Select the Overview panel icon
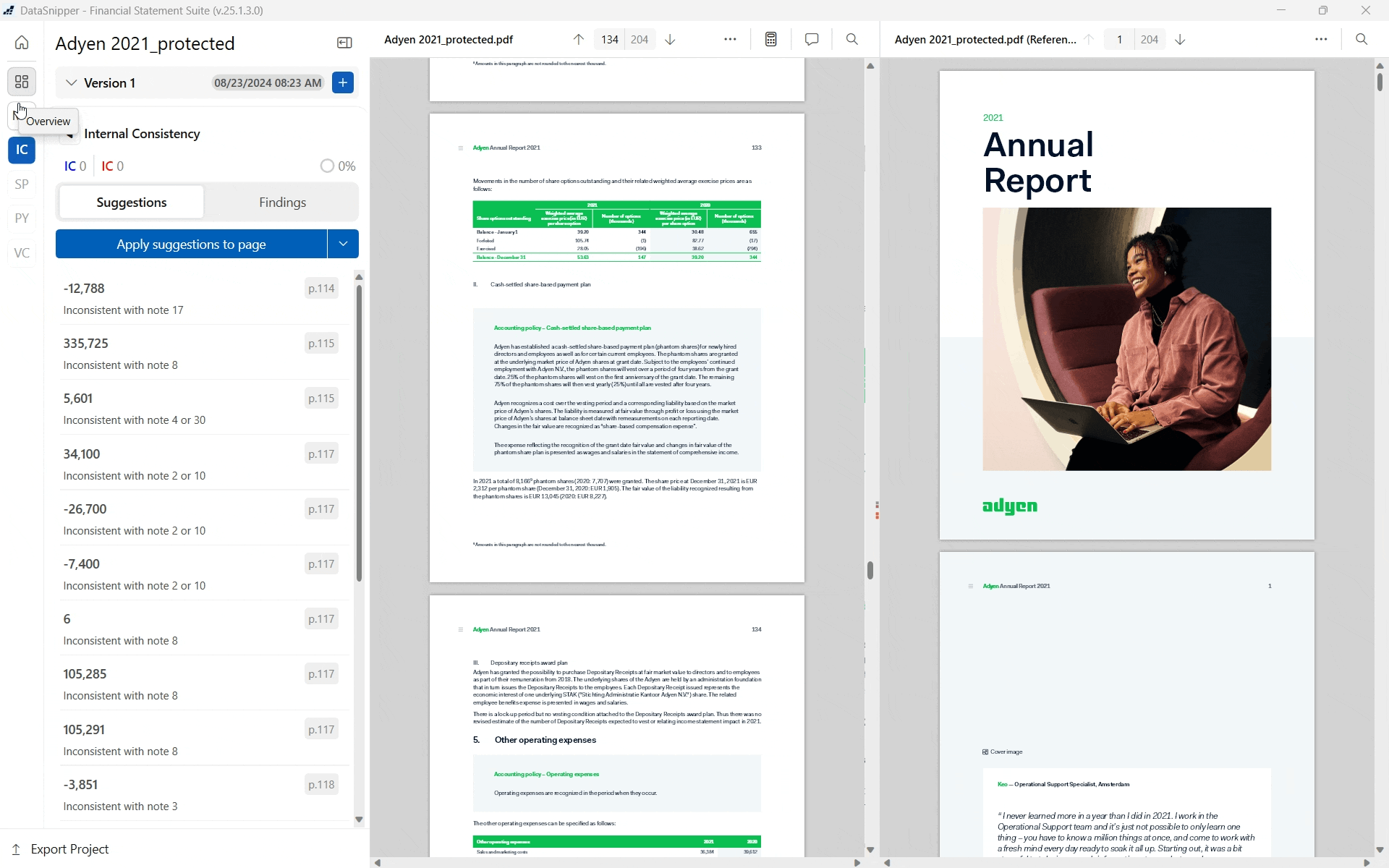The height and width of the screenshot is (868, 1389). coord(21,82)
